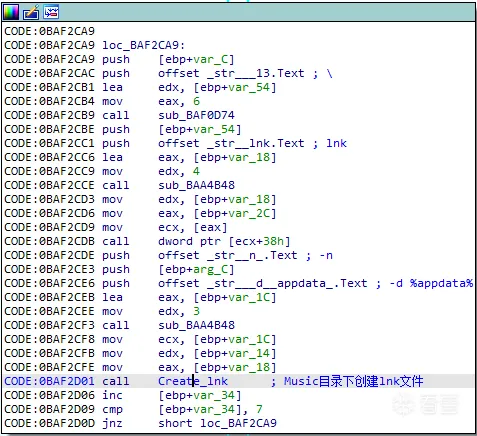Screen dimensions: 477x436
Task: Select the cmp [ebp+var_34], 7 line
Action: pyautogui.click(x=182, y=409)
